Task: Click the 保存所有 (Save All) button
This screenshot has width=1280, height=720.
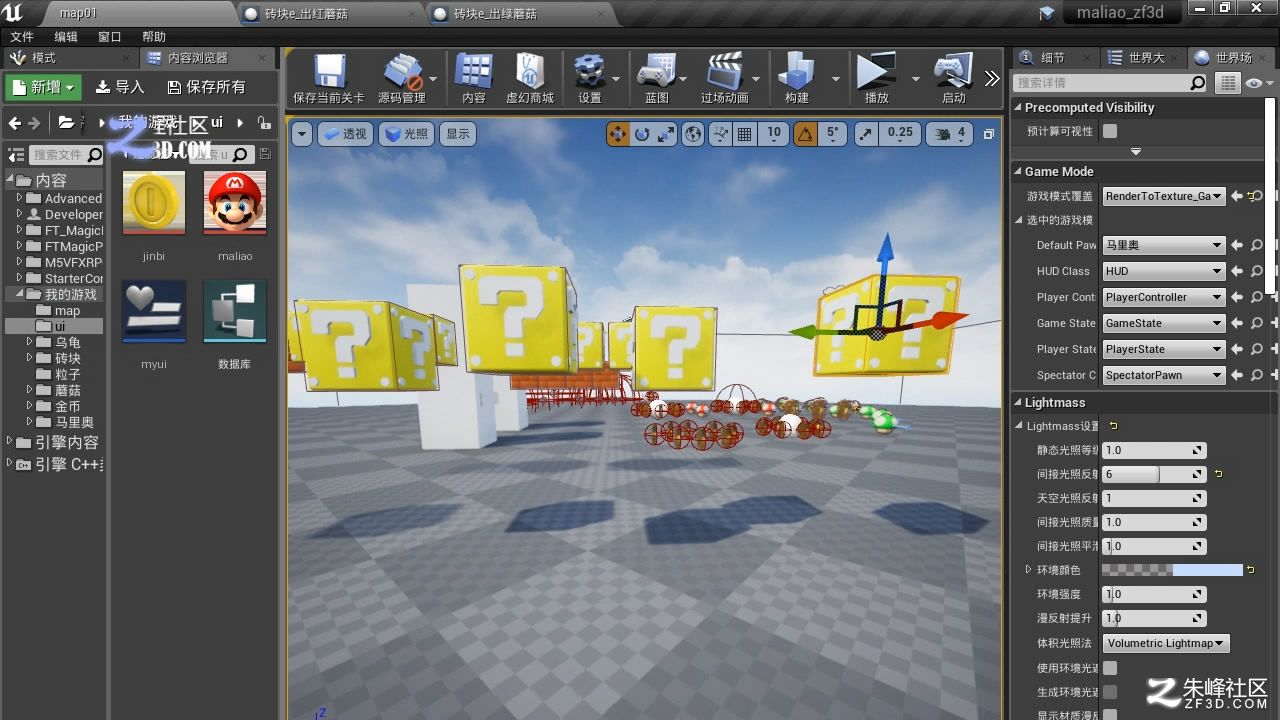Action: (x=206, y=87)
